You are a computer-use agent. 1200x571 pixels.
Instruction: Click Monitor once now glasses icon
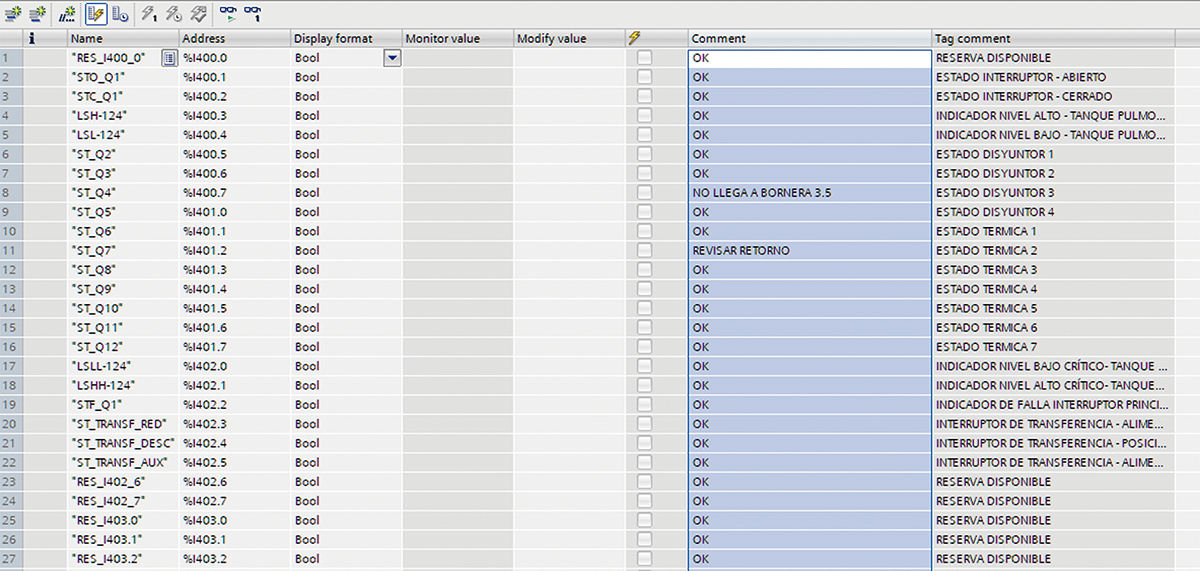[254, 14]
